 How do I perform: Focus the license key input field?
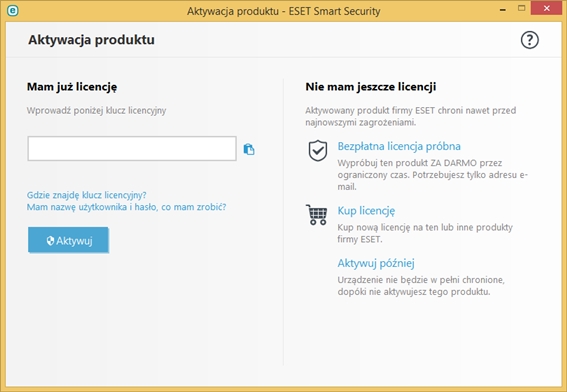[x=132, y=148]
